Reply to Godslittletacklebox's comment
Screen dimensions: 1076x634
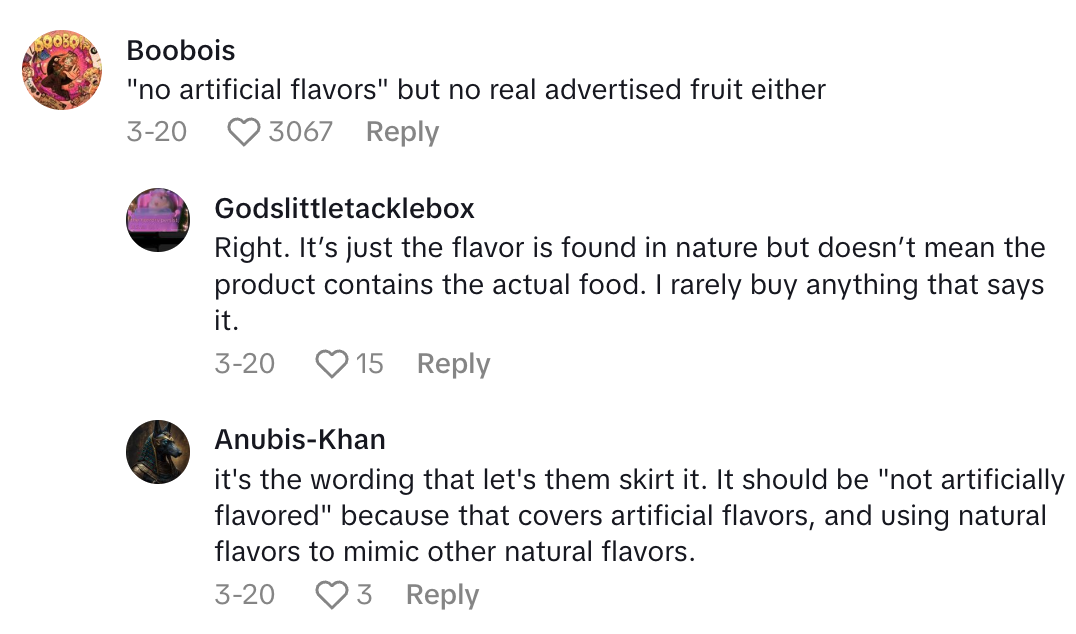pos(453,364)
